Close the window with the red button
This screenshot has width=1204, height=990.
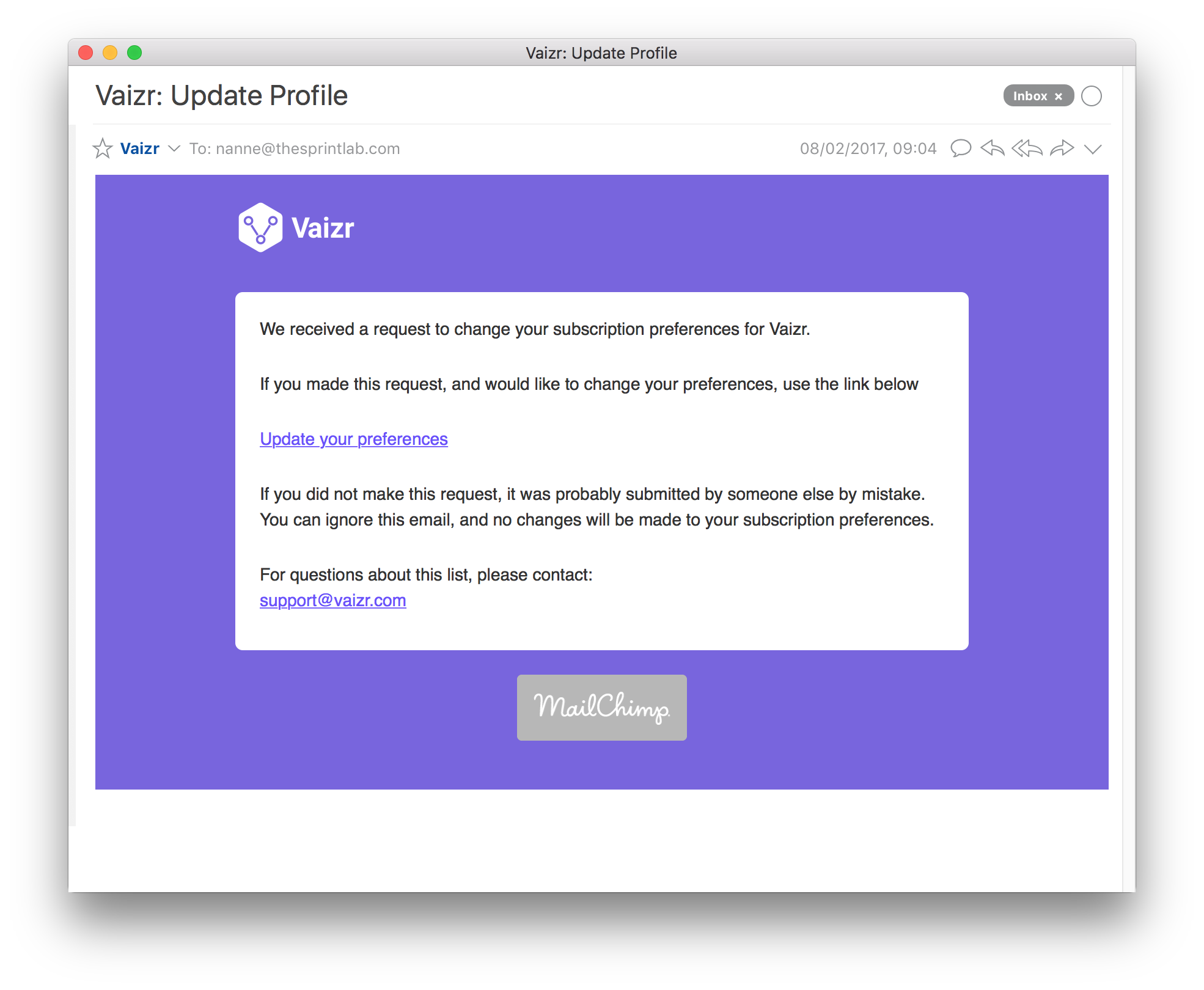pos(86,53)
